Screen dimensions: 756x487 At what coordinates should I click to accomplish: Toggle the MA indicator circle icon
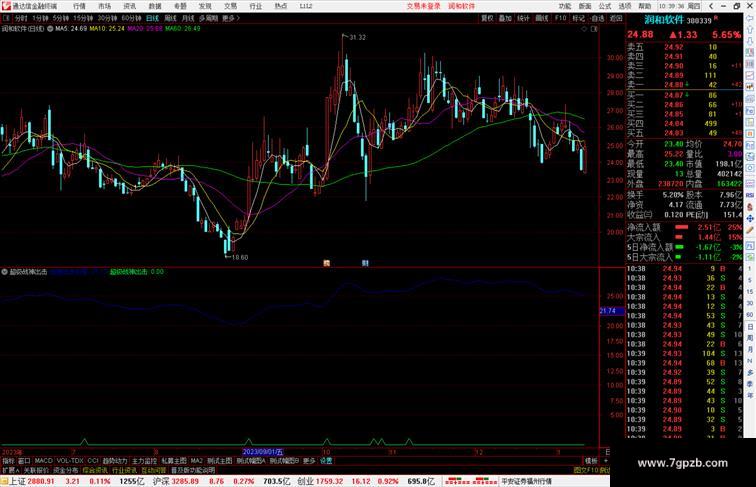50,29
